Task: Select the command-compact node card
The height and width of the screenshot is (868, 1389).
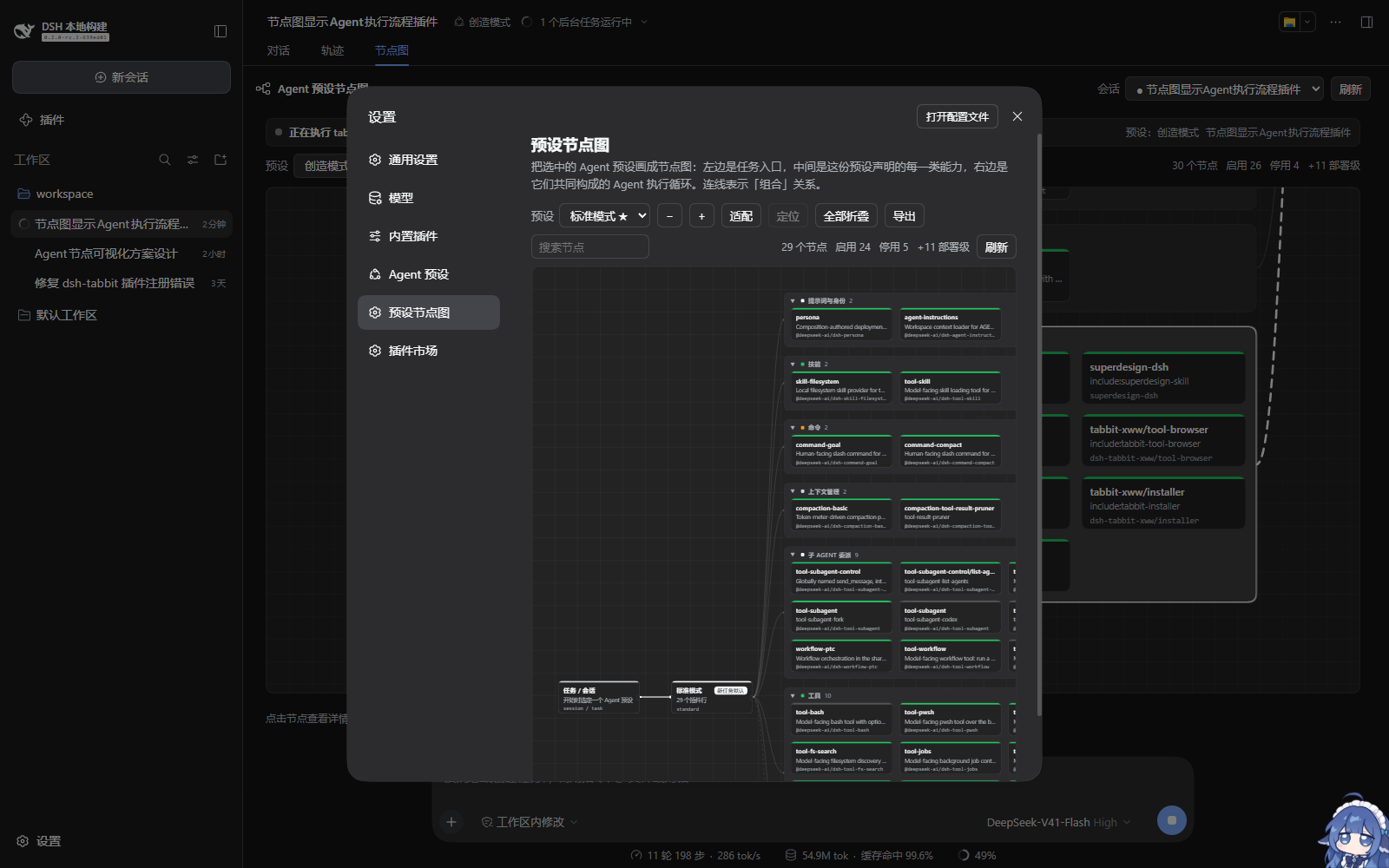Action: coord(951,451)
